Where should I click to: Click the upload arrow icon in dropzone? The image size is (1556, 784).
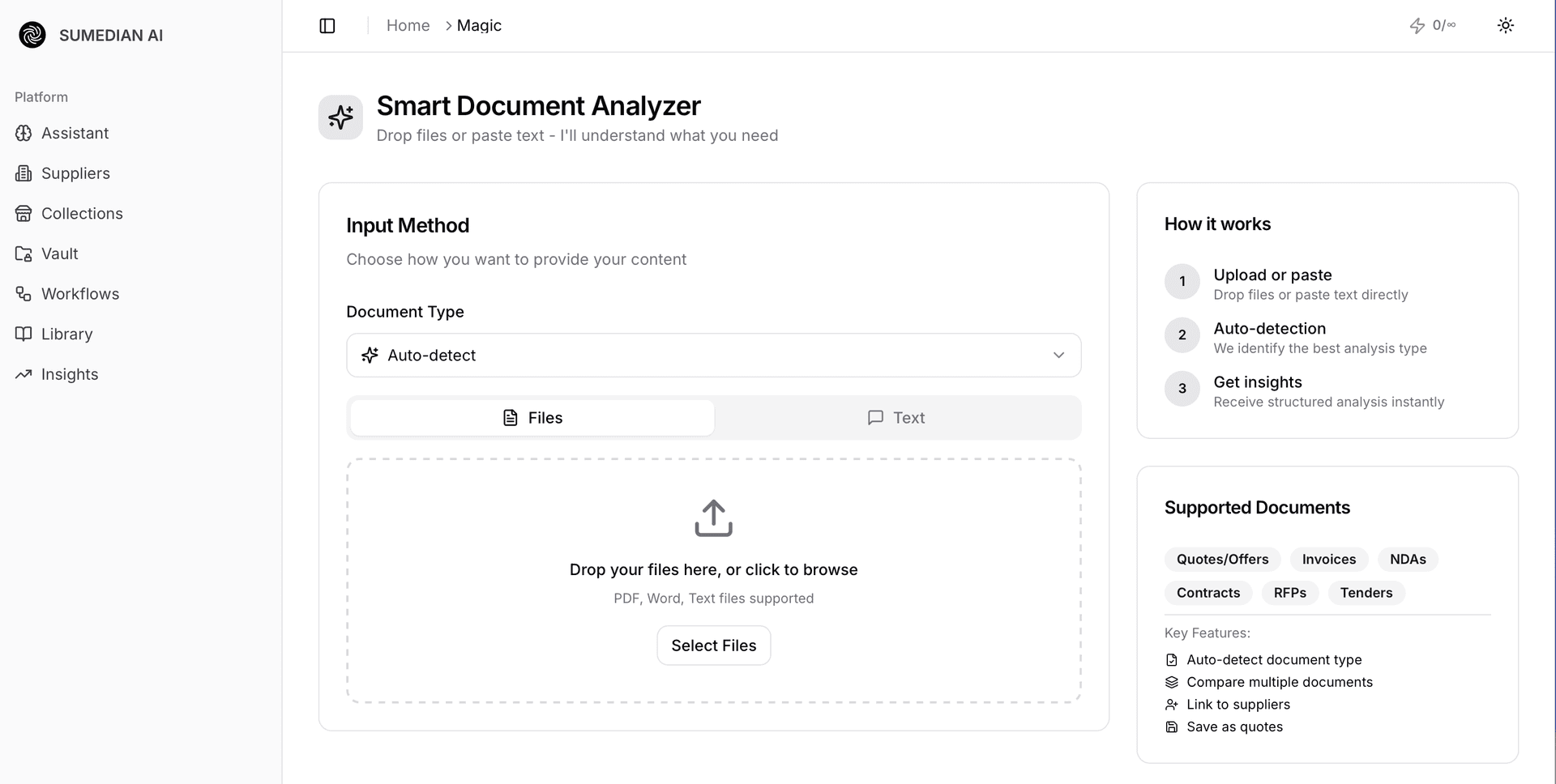pyautogui.click(x=713, y=518)
